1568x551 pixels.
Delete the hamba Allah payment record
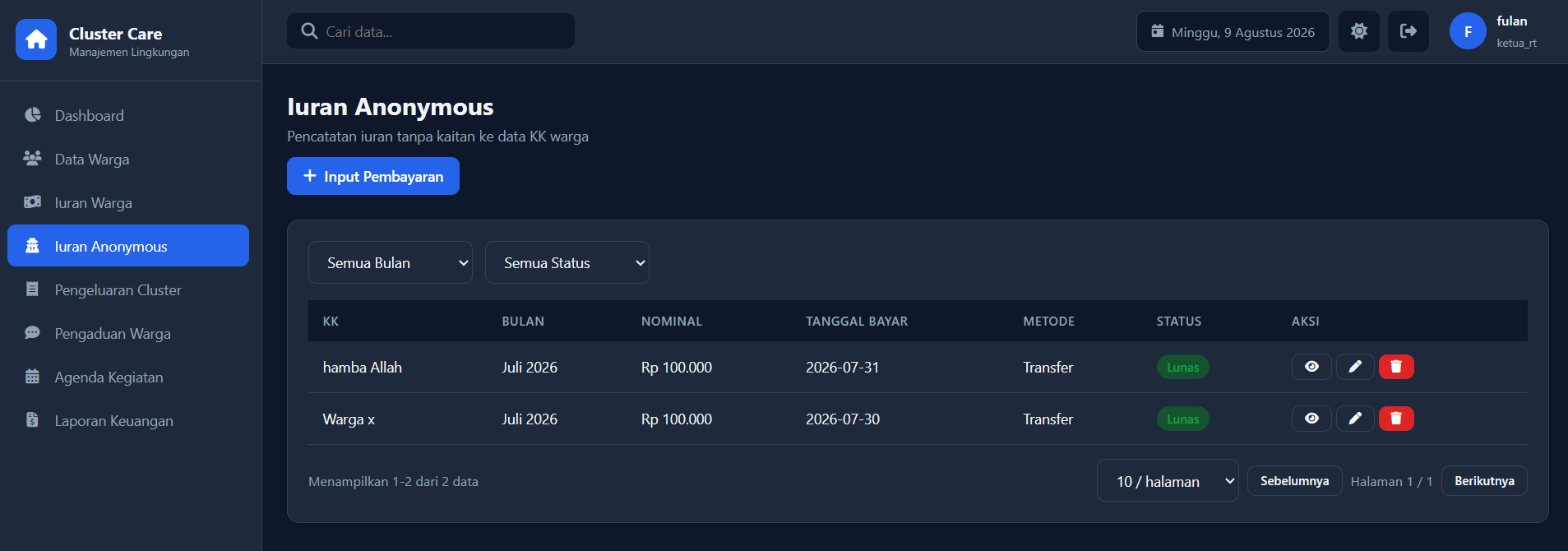click(1396, 367)
